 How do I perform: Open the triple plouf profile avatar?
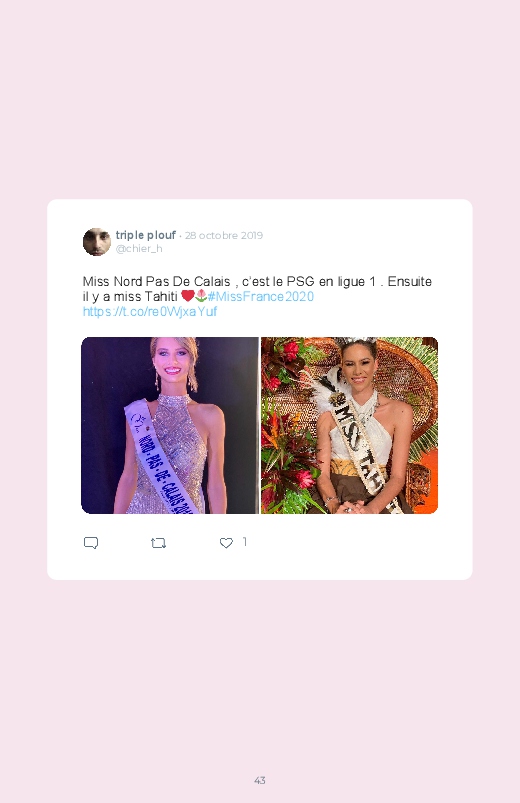[x=97, y=242]
